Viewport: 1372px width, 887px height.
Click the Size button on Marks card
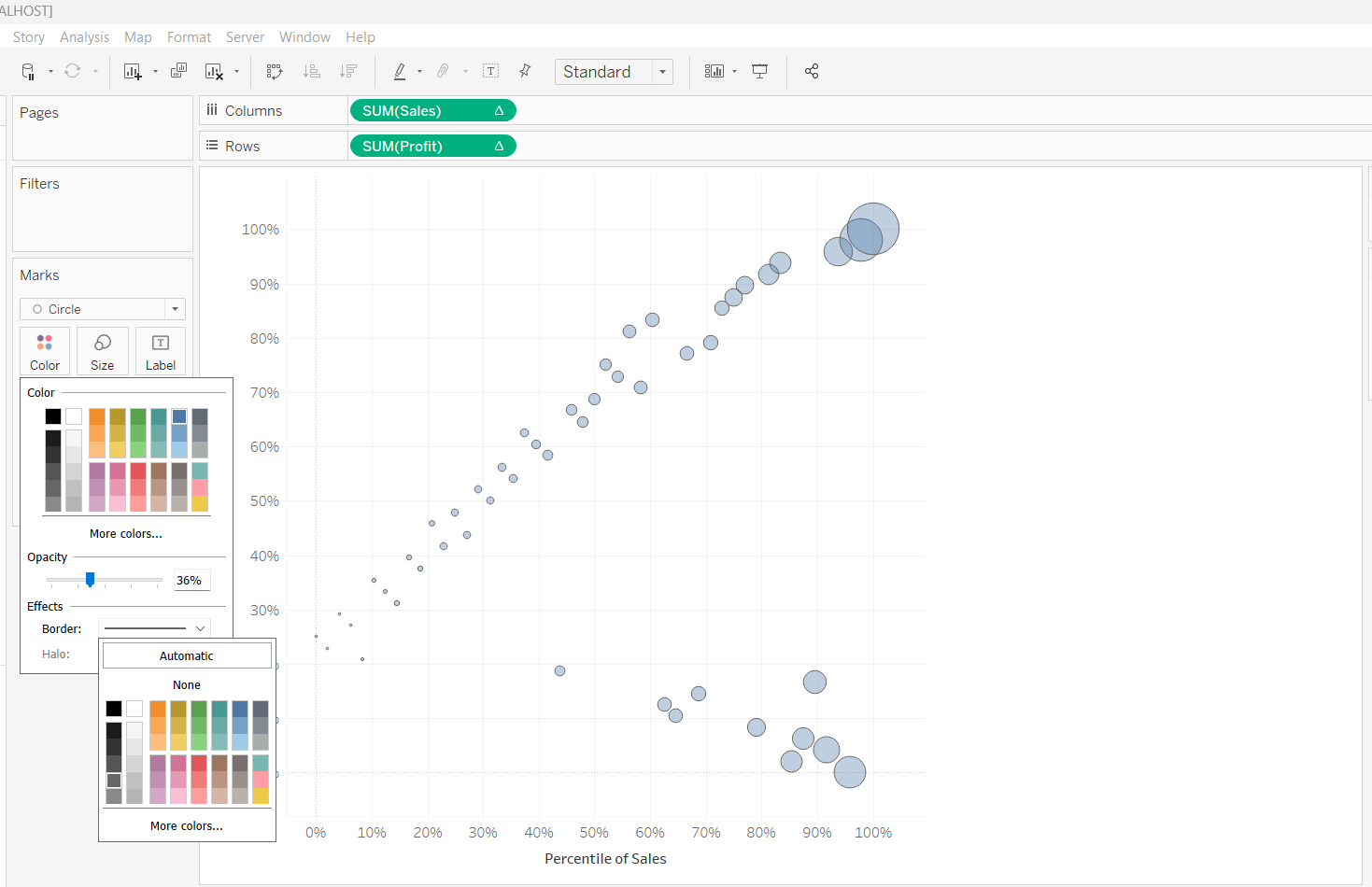103,351
